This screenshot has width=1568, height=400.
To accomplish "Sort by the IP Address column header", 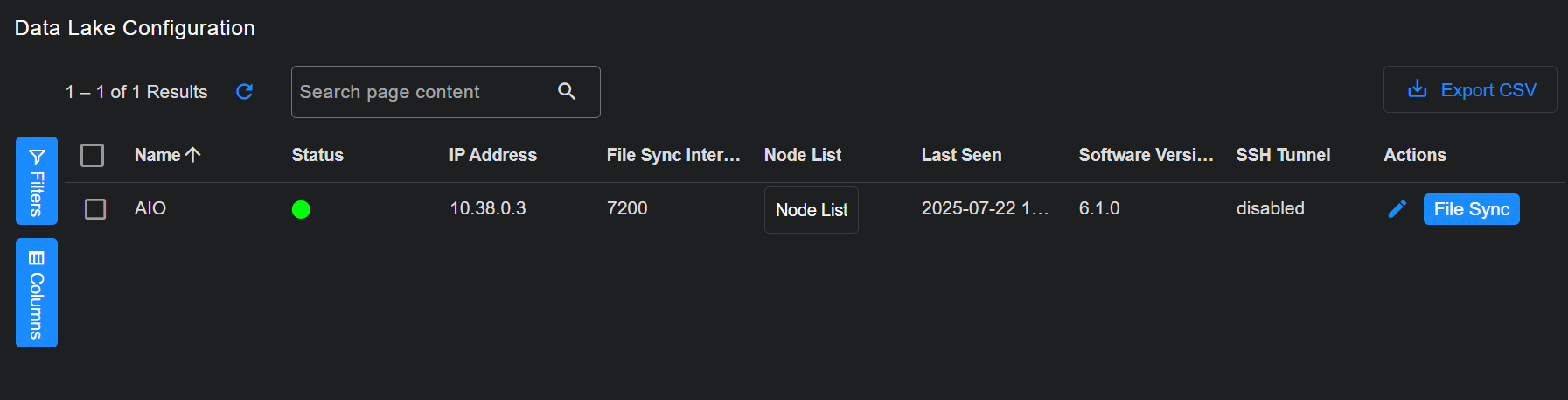I will tap(492, 155).
